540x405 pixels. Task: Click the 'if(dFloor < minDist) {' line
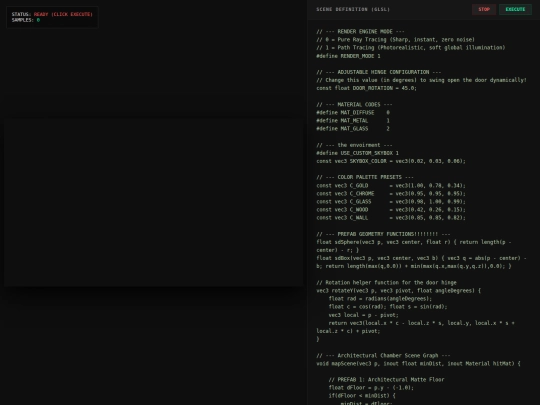[362, 396]
